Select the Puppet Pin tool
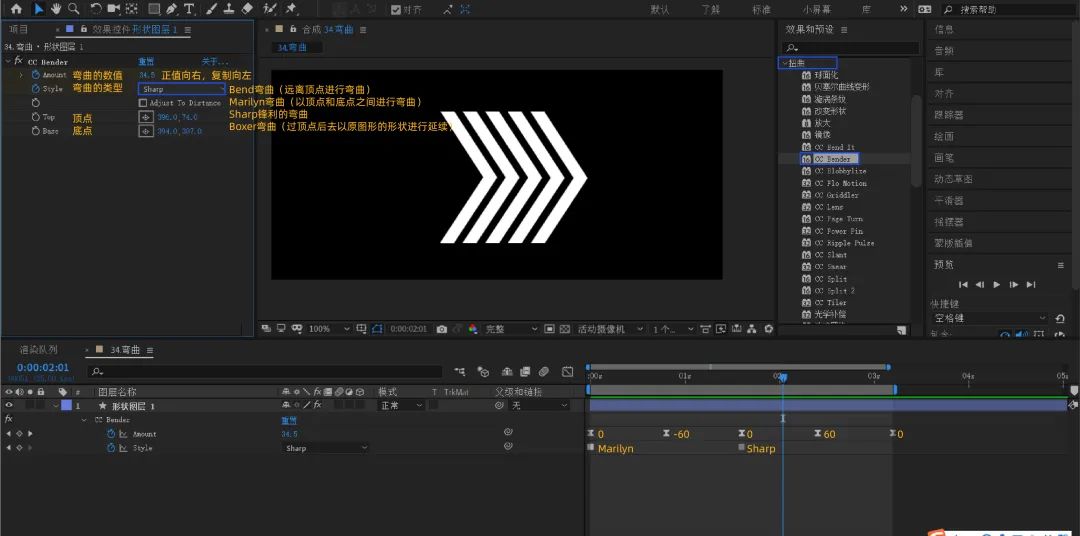The height and width of the screenshot is (536, 1080). [x=291, y=9]
